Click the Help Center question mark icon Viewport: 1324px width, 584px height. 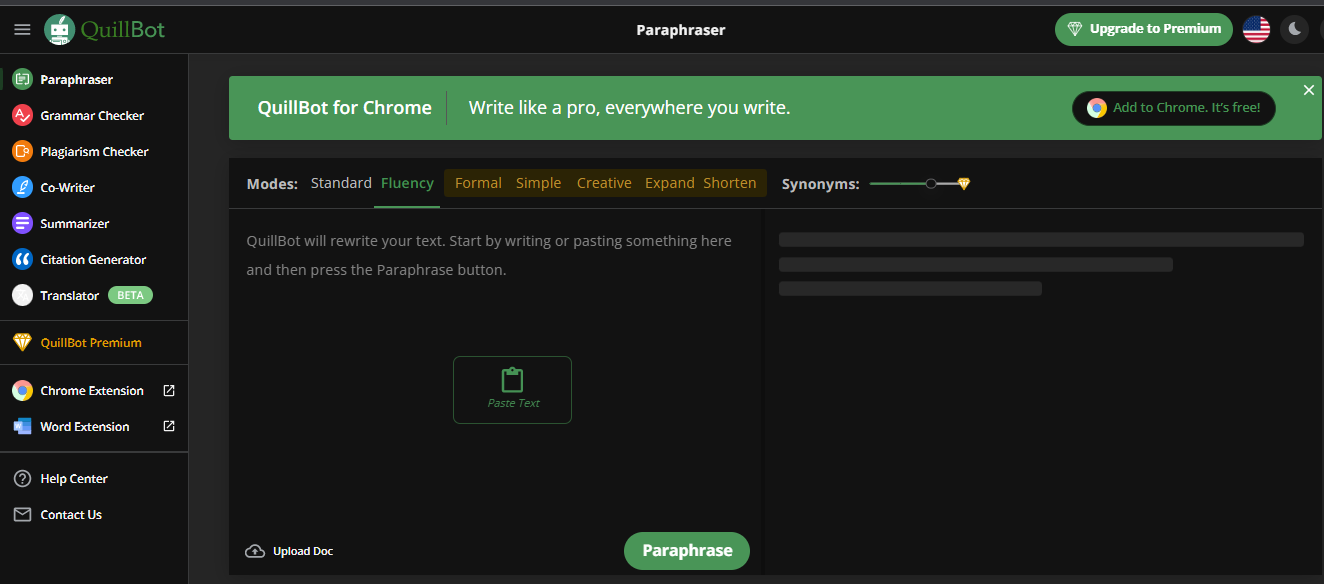22,478
